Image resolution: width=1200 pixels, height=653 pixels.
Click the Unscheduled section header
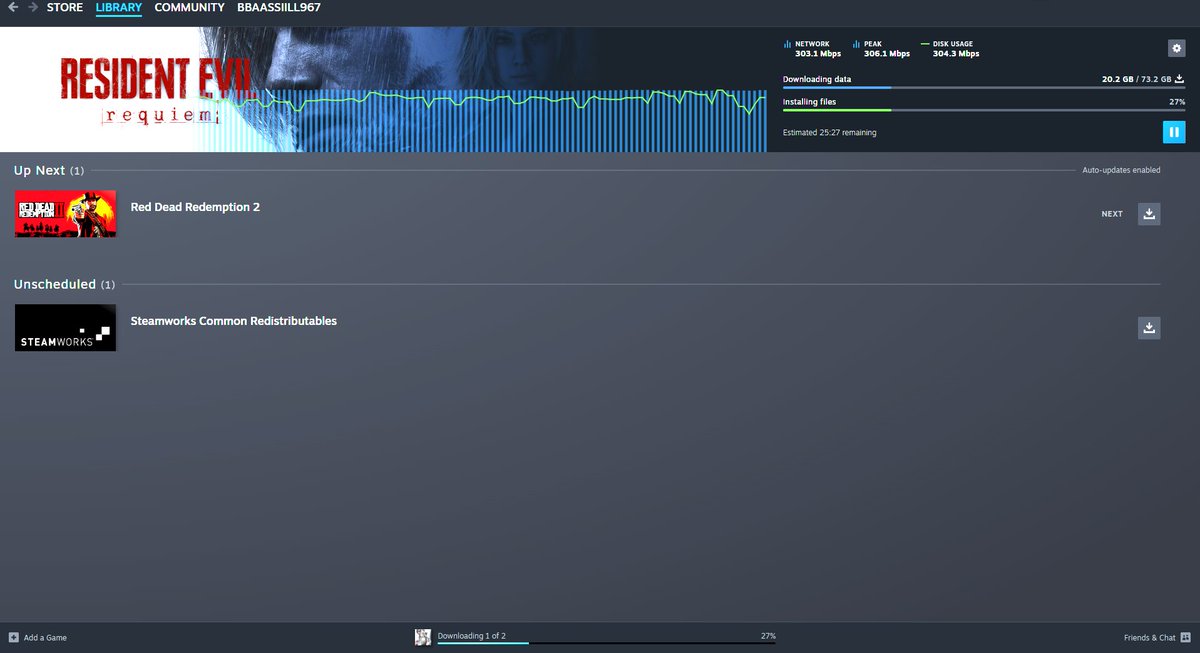point(64,284)
